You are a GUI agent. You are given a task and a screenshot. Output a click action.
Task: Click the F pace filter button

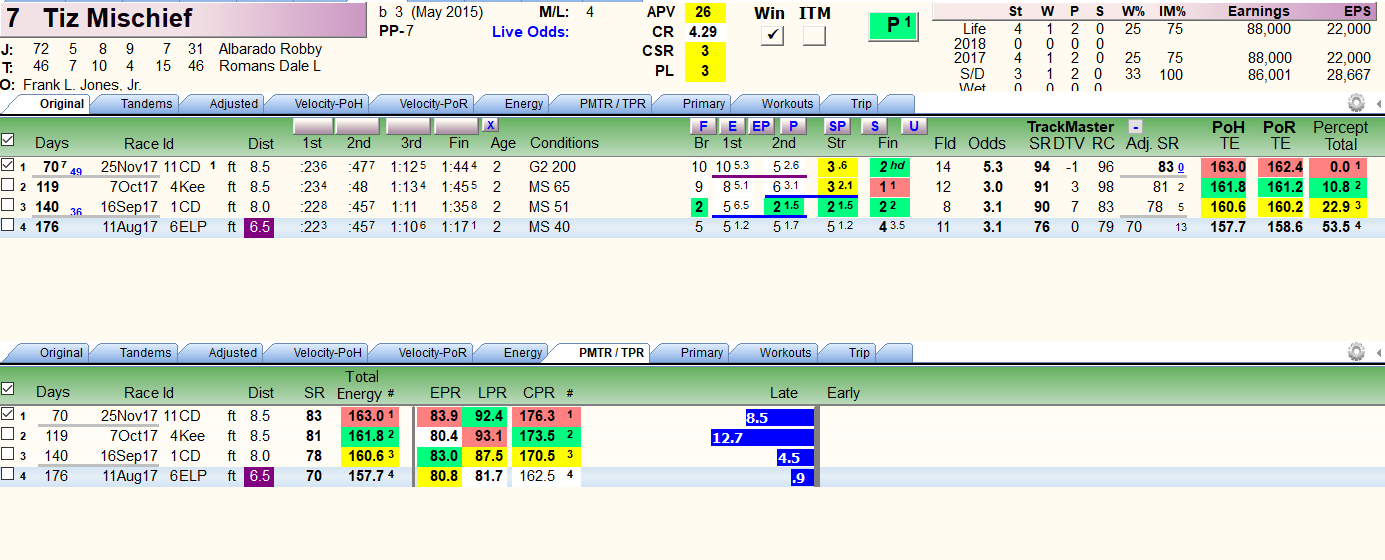coord(703,126)
